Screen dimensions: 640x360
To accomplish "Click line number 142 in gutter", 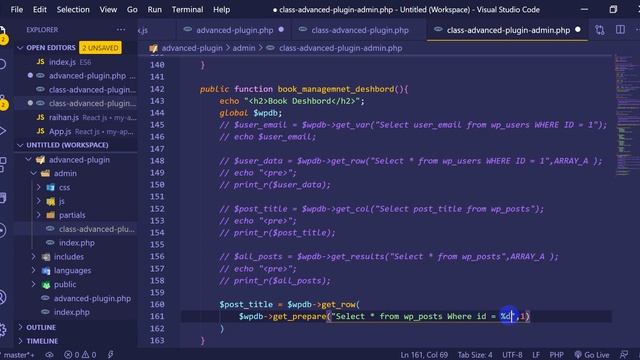I will pos(157,89).
